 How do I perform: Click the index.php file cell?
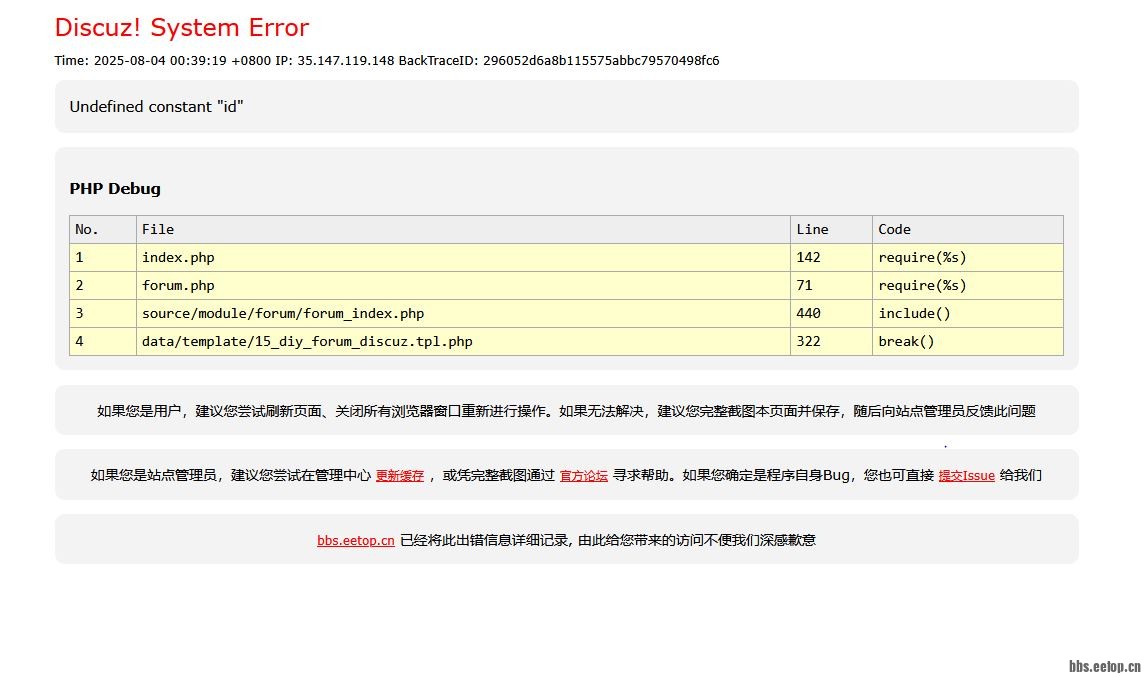click(463, 257)
